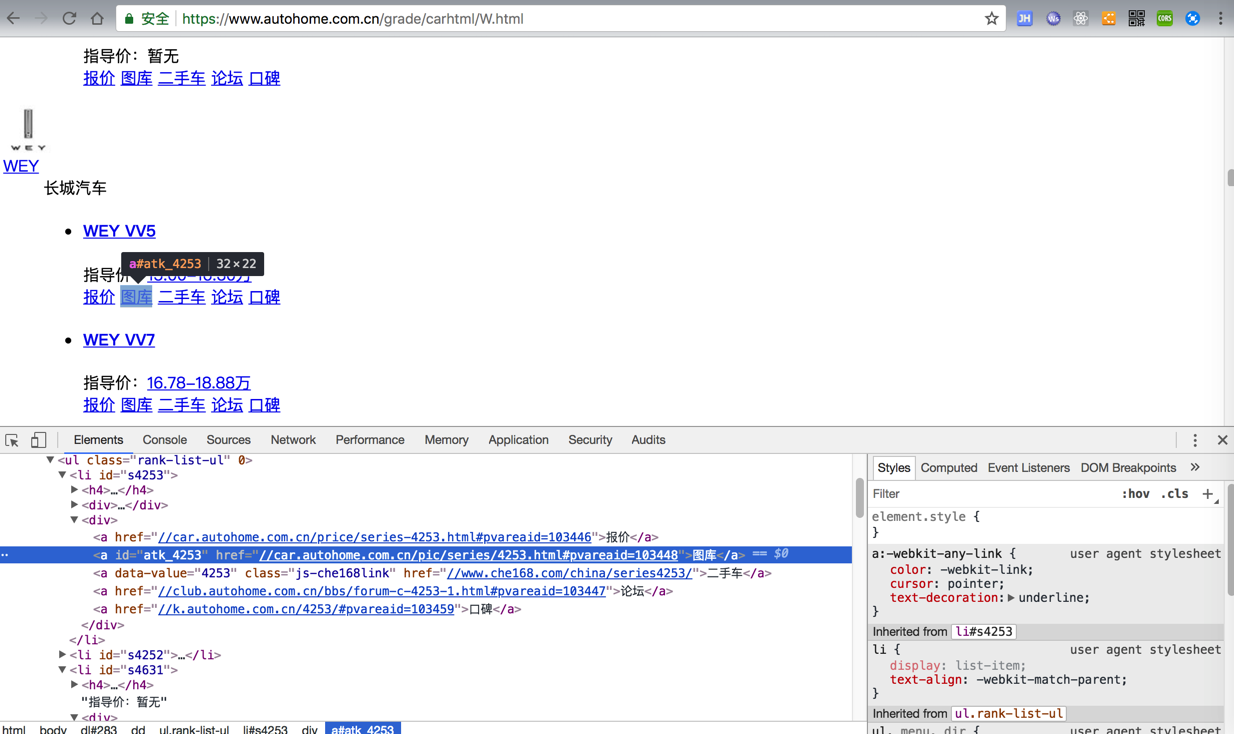This screenshot has width=1234, height=734.
Task: Open the Network tab
Action: tap(293, 440)
